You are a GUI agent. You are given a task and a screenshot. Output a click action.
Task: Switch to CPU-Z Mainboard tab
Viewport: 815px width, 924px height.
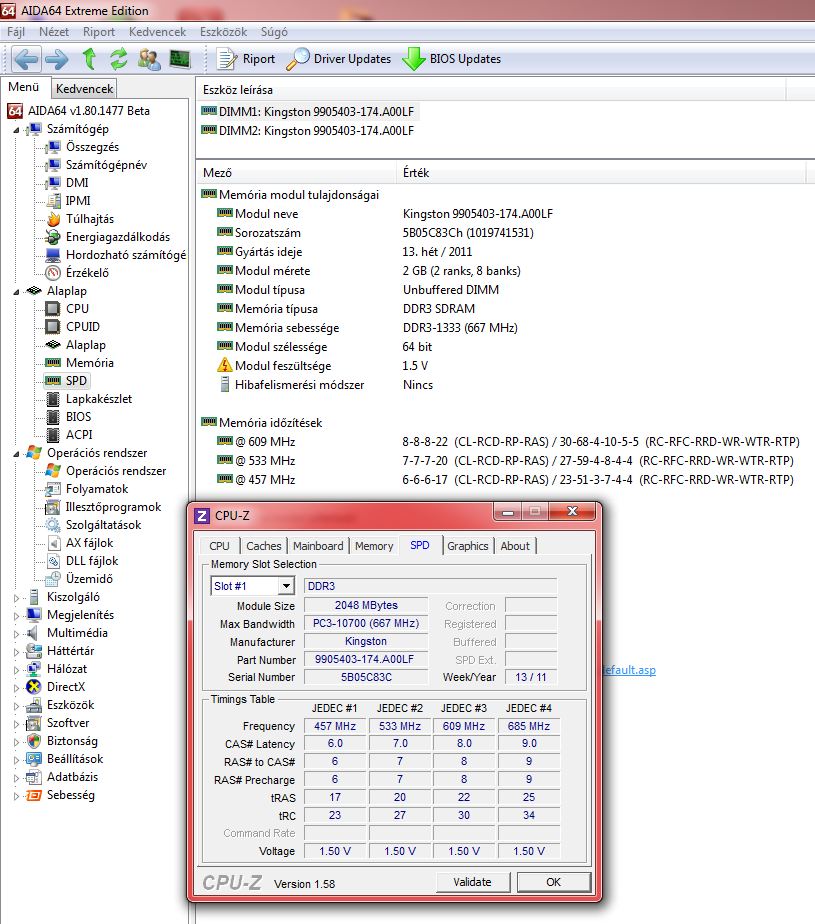[x=318, y=546]
